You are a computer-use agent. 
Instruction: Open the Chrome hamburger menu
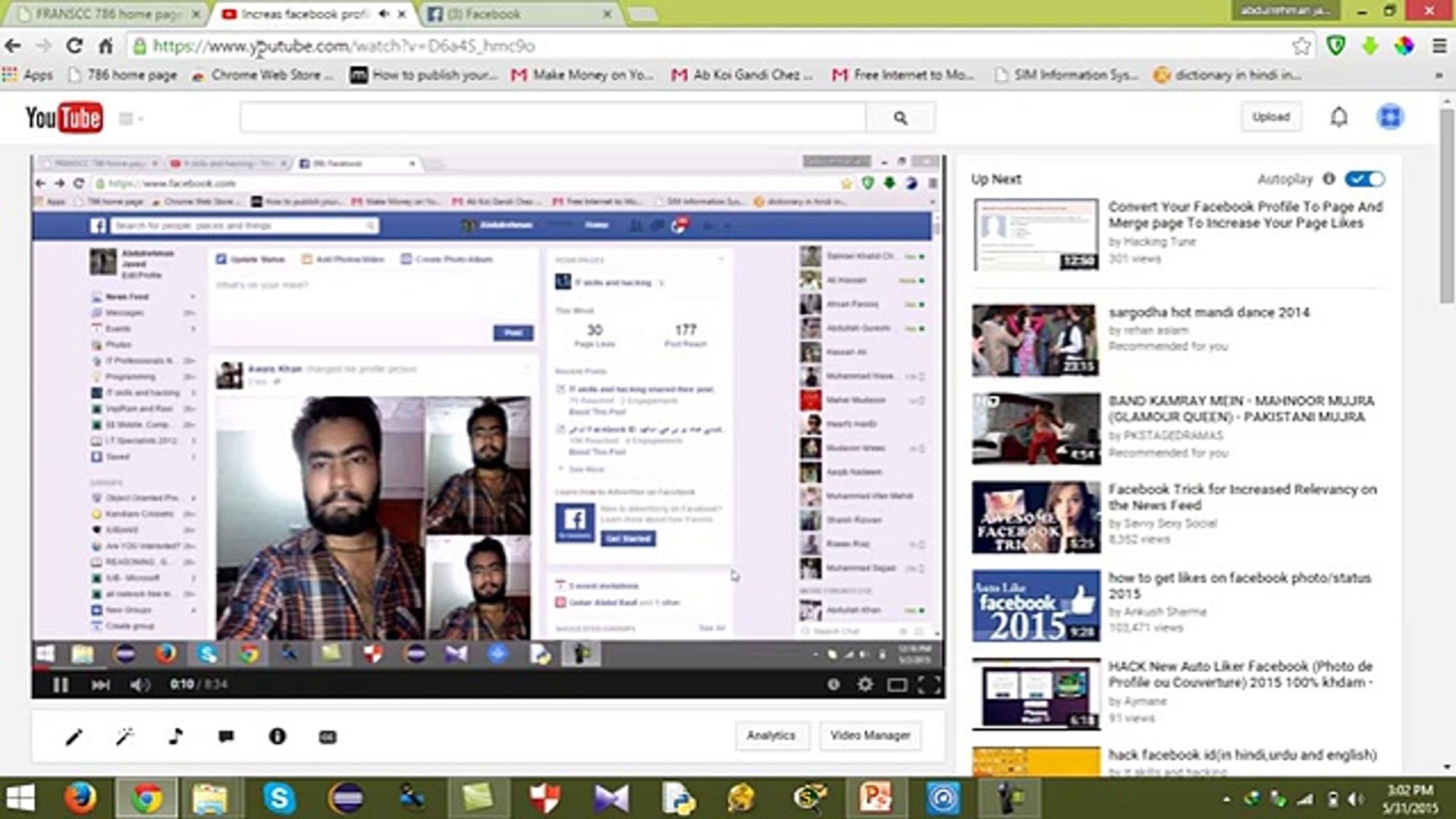coord(1439,46)
